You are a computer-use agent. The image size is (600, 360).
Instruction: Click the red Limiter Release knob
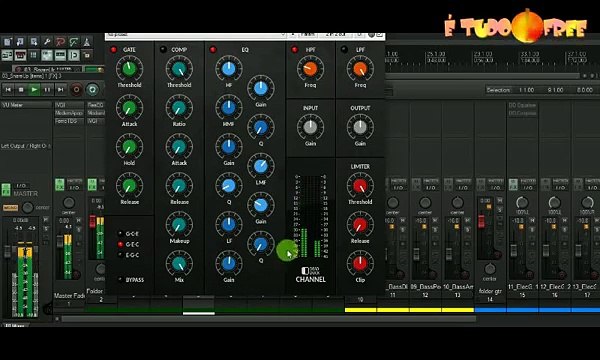click(x=360, y=224)
